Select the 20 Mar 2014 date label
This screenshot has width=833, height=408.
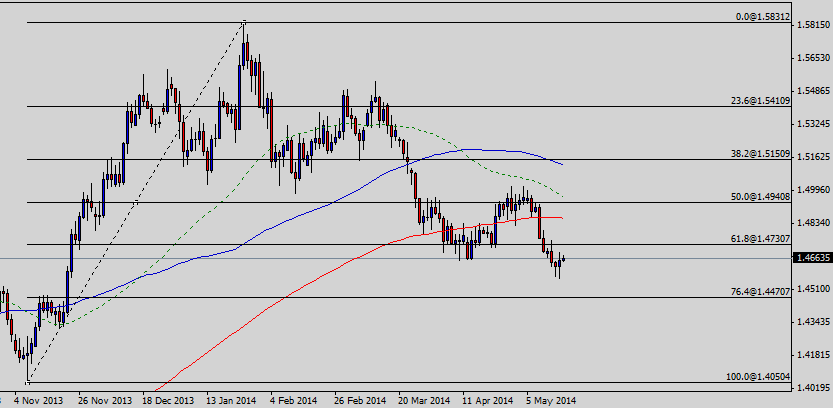click(x=425, y=399)
